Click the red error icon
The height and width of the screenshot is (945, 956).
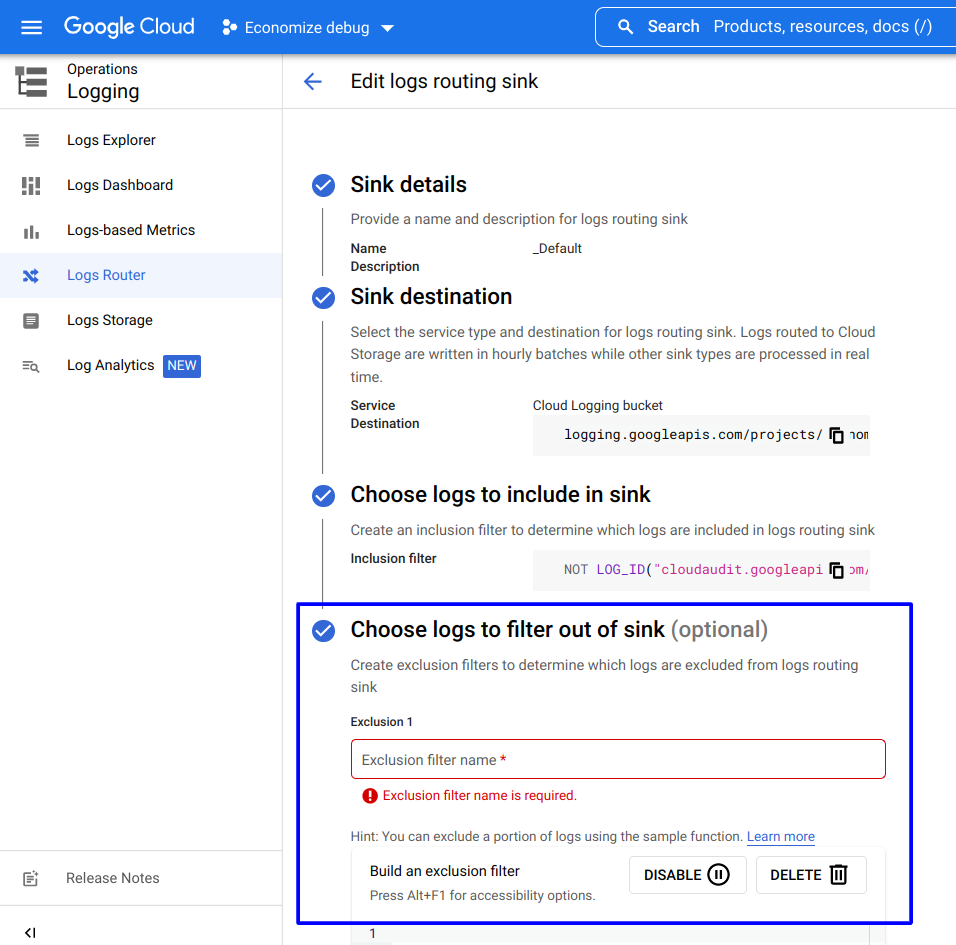tap(370, 796)
